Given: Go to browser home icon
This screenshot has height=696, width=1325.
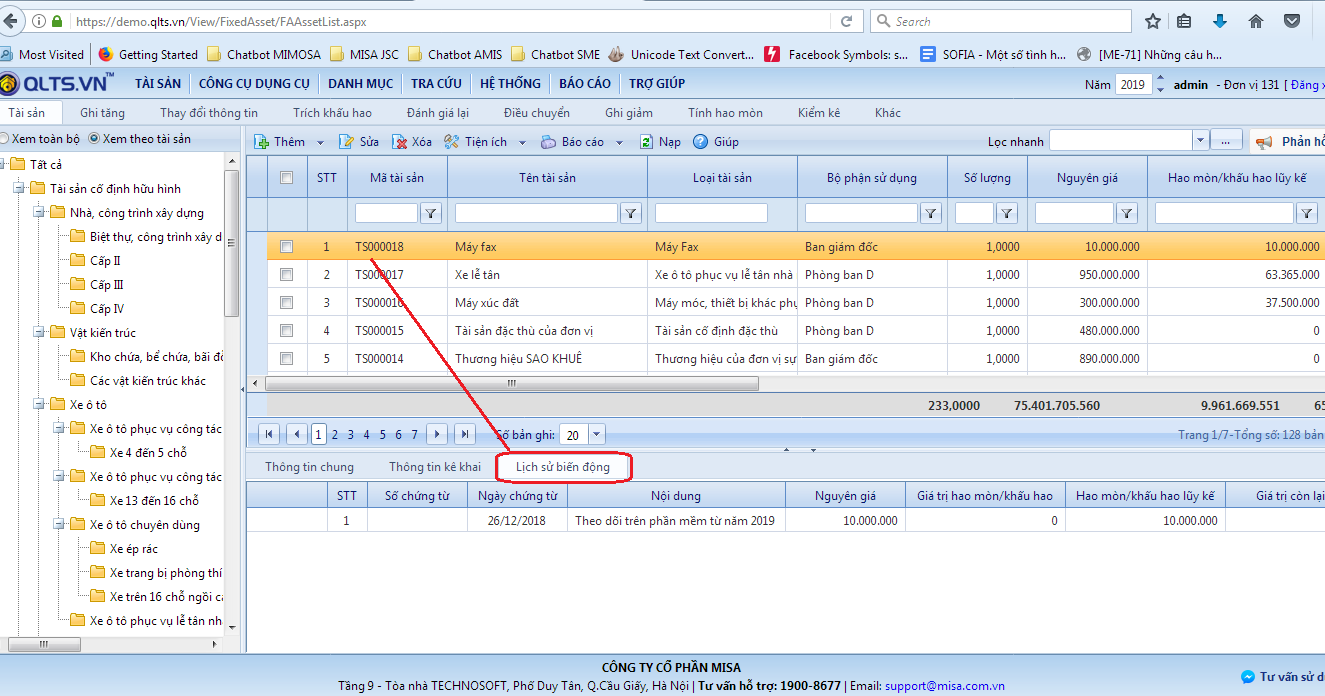Looking at the screenshot, I should pyautogui.click(x=1255, y=21).
